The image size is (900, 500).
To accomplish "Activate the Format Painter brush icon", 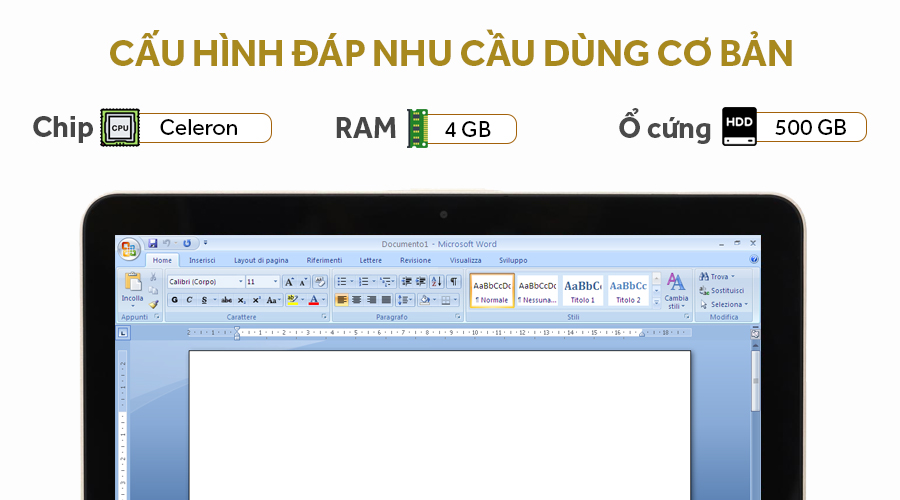I will click(x=153, y=304).
